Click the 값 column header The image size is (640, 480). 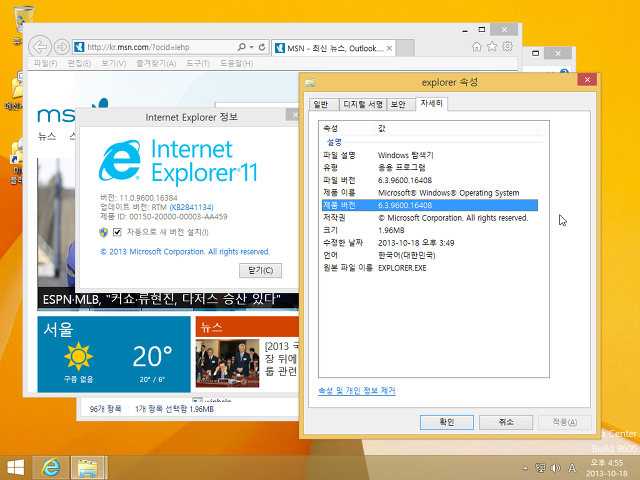point(456,128)
